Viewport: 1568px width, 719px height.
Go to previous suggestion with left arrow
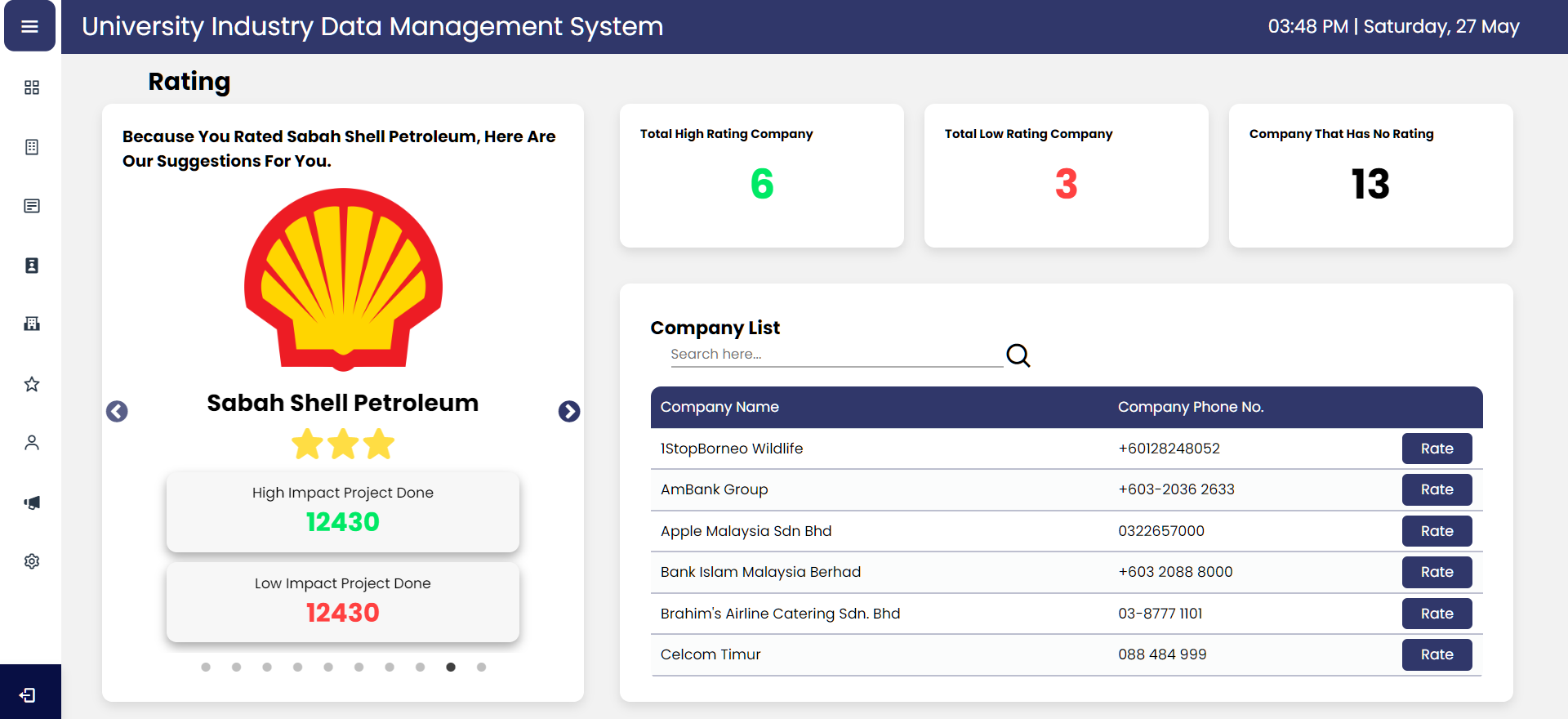[117, 411]
